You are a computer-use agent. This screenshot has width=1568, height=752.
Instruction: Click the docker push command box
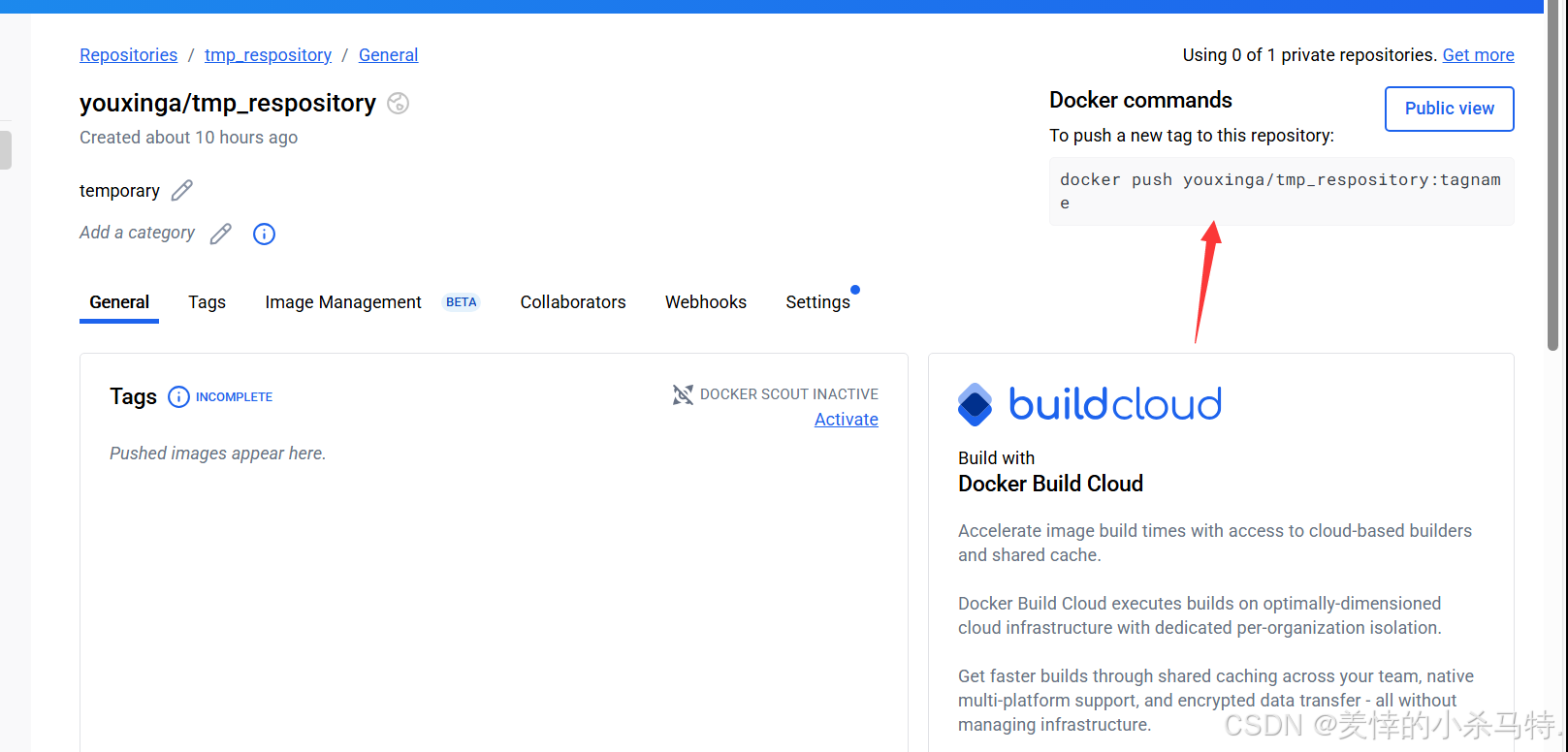pos(1280,191)
